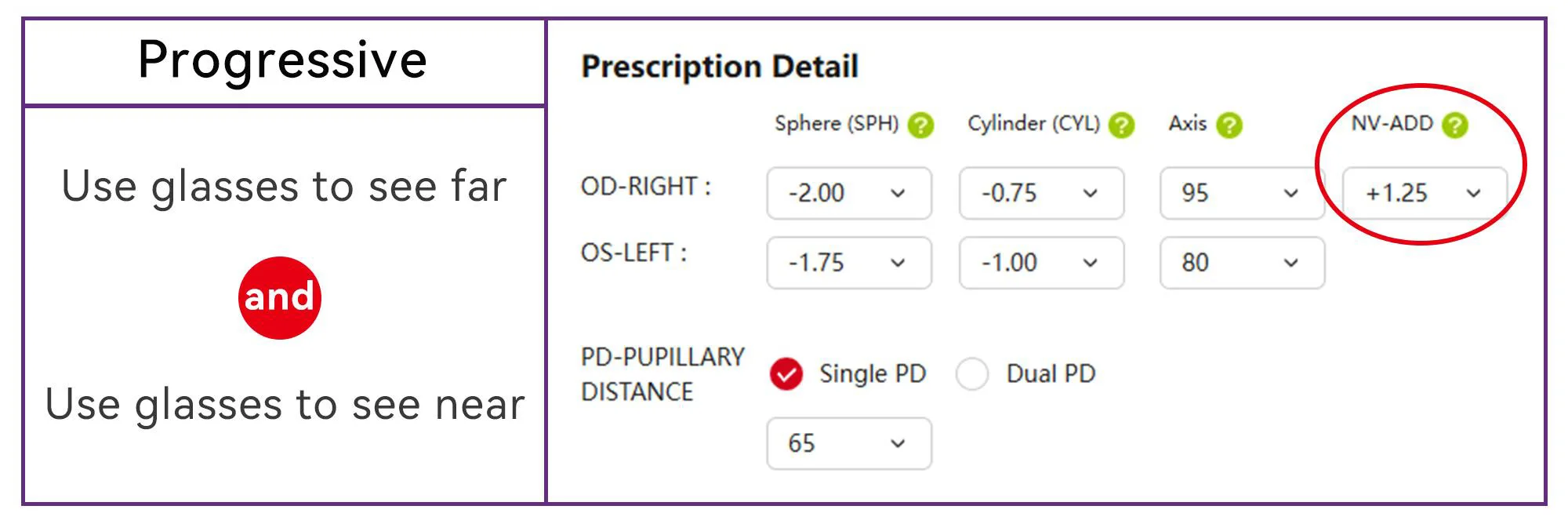Click the 'Use glasses to see far' text

tap(284, 187)
